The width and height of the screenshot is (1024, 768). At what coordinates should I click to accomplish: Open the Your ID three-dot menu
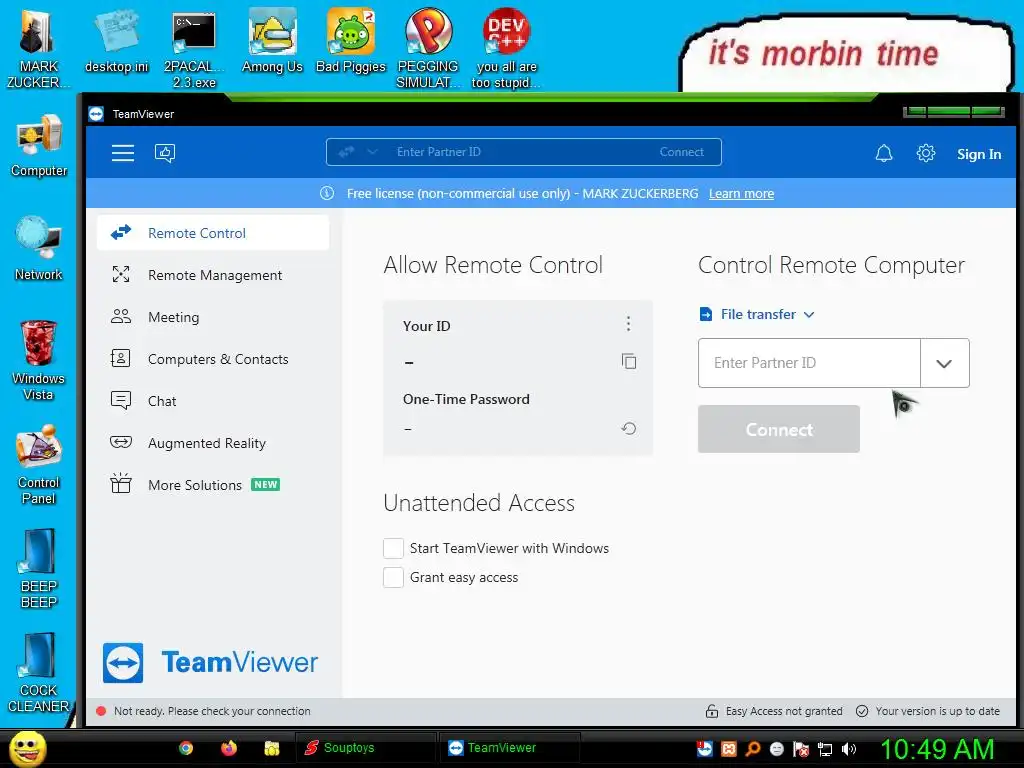628,323
